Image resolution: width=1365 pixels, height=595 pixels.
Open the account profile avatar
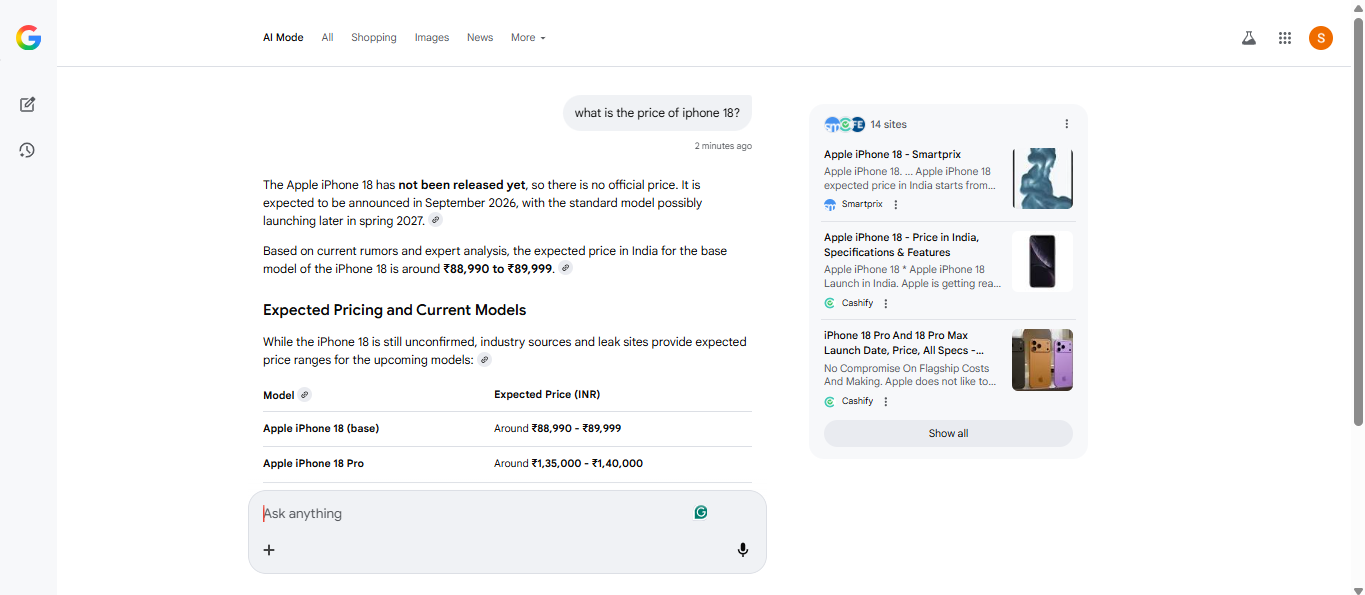[x=1320, y=38]
